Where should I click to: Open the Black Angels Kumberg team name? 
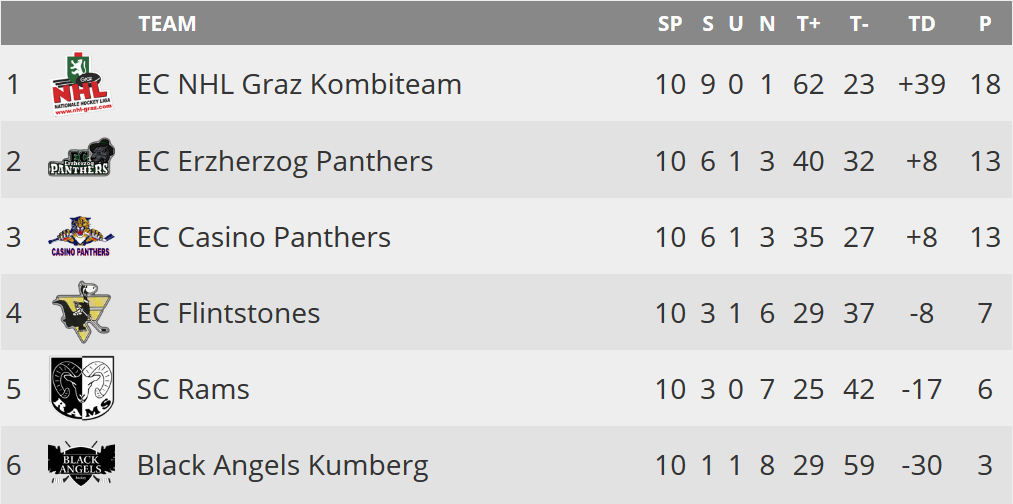(x=283, y=466)
